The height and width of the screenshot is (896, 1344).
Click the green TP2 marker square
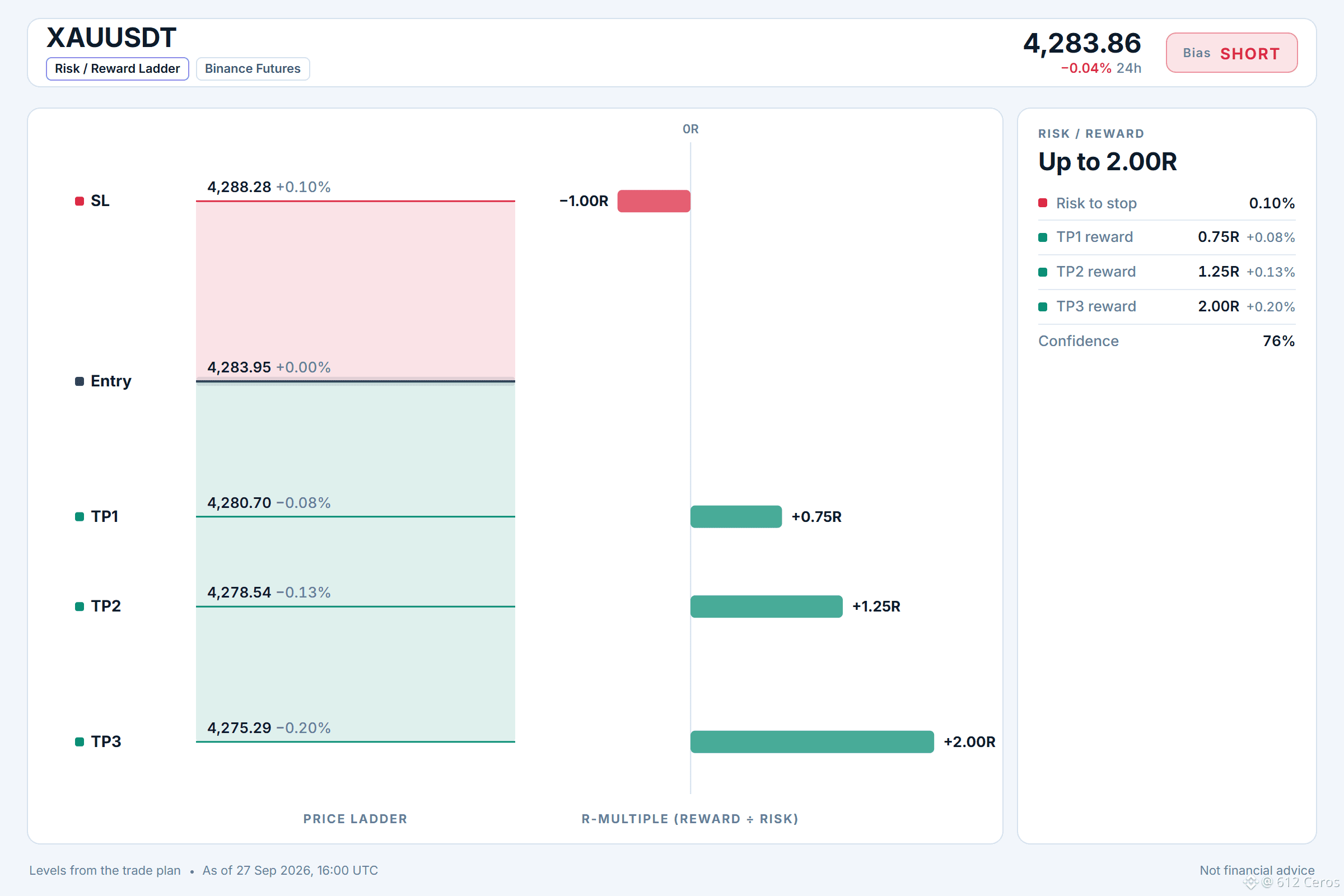pyautogui.click(x=80, y=606)
